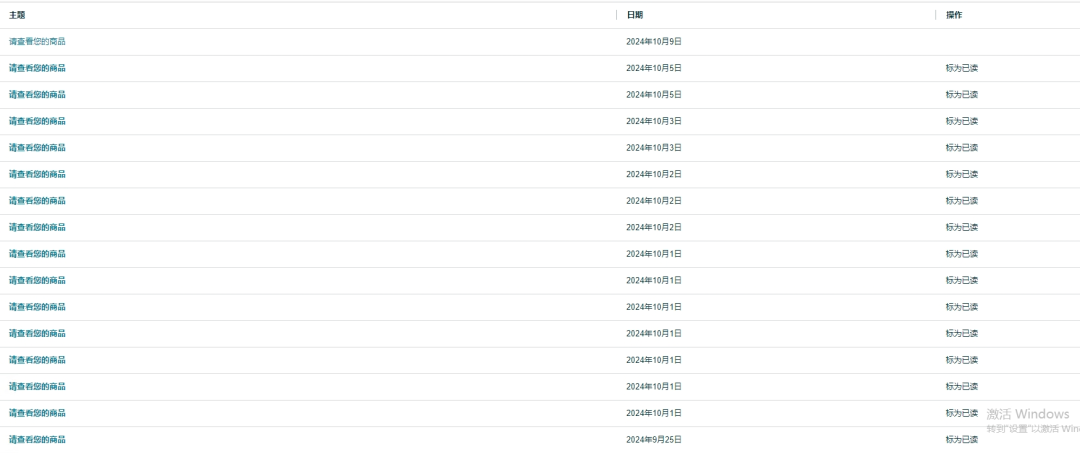Open the last 2024年10月1日 message subject
Screen dimensions: 1080x453
pyautogui.click(x=37, y=412)
